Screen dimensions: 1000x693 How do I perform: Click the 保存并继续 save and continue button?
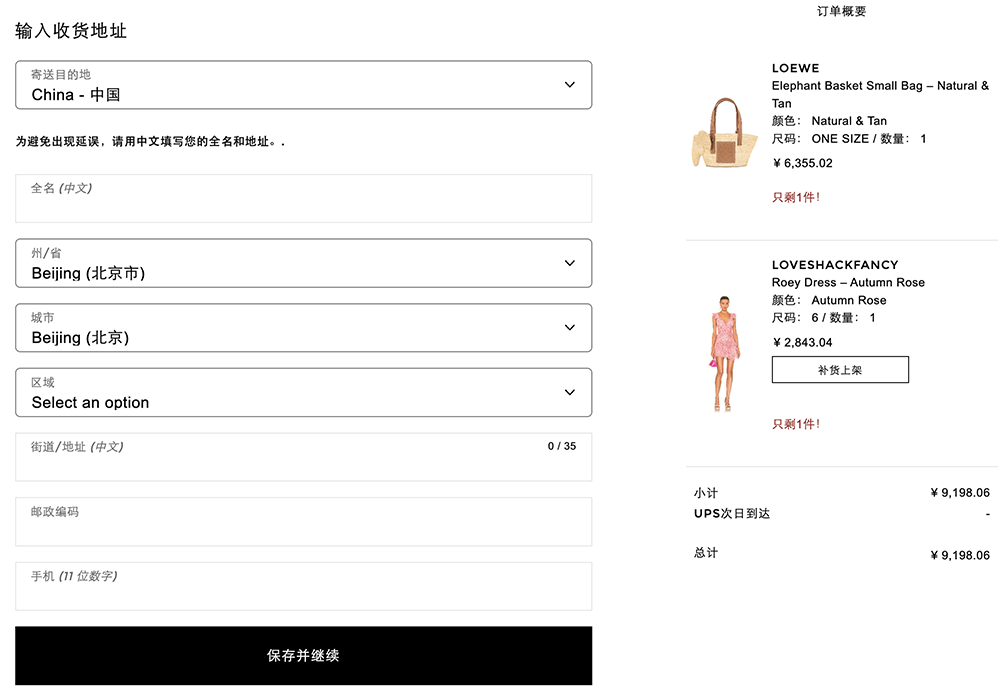[304, 655]
